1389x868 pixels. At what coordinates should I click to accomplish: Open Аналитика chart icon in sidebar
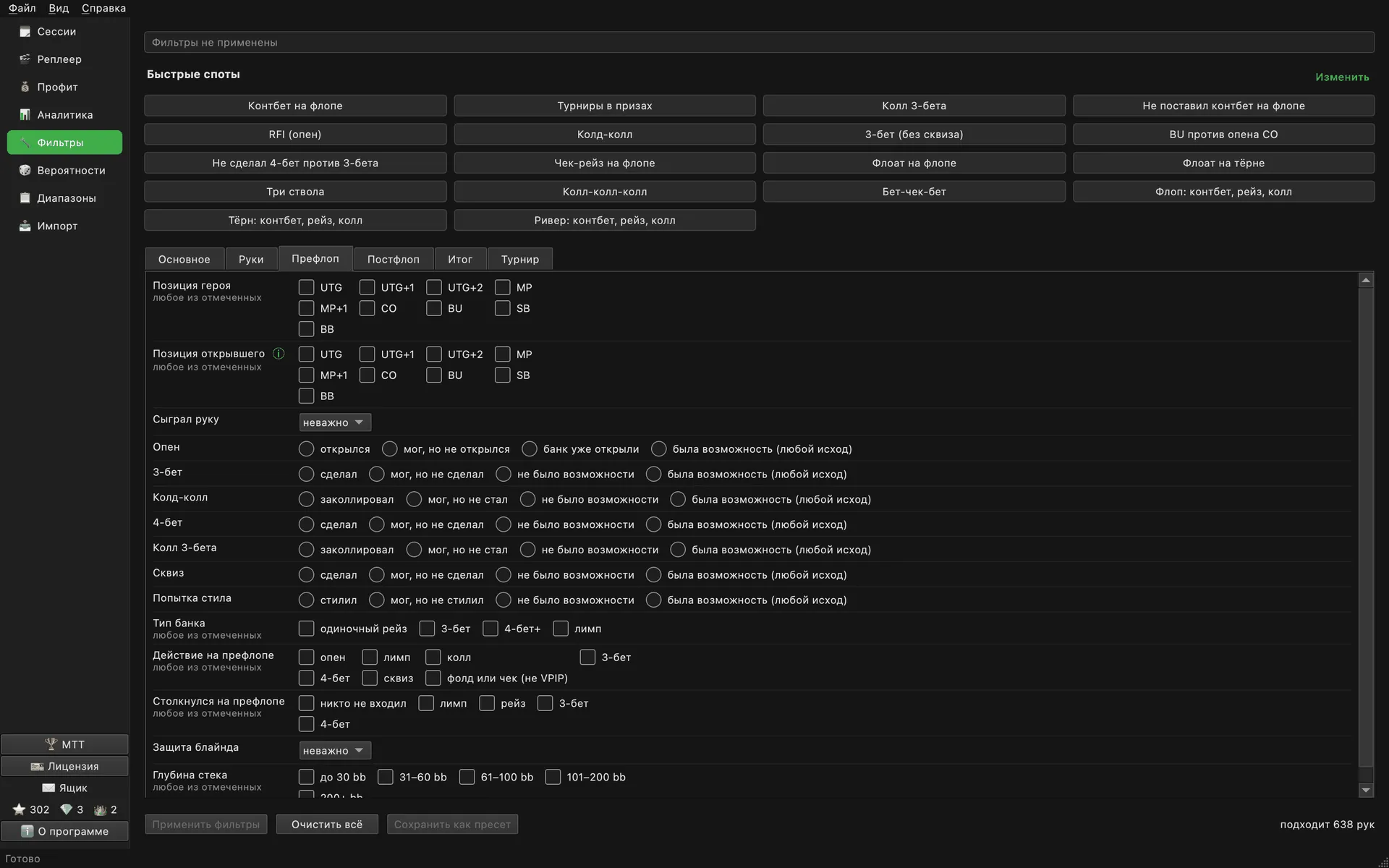coord(25,115)
